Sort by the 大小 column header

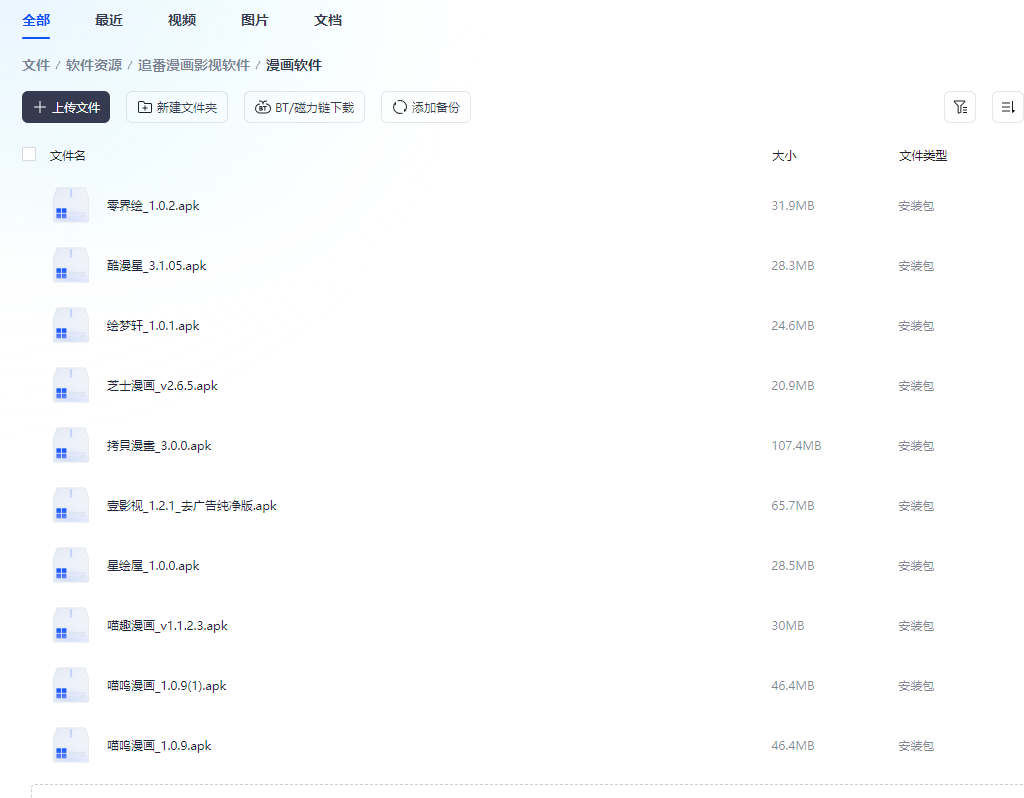(784, 156)
